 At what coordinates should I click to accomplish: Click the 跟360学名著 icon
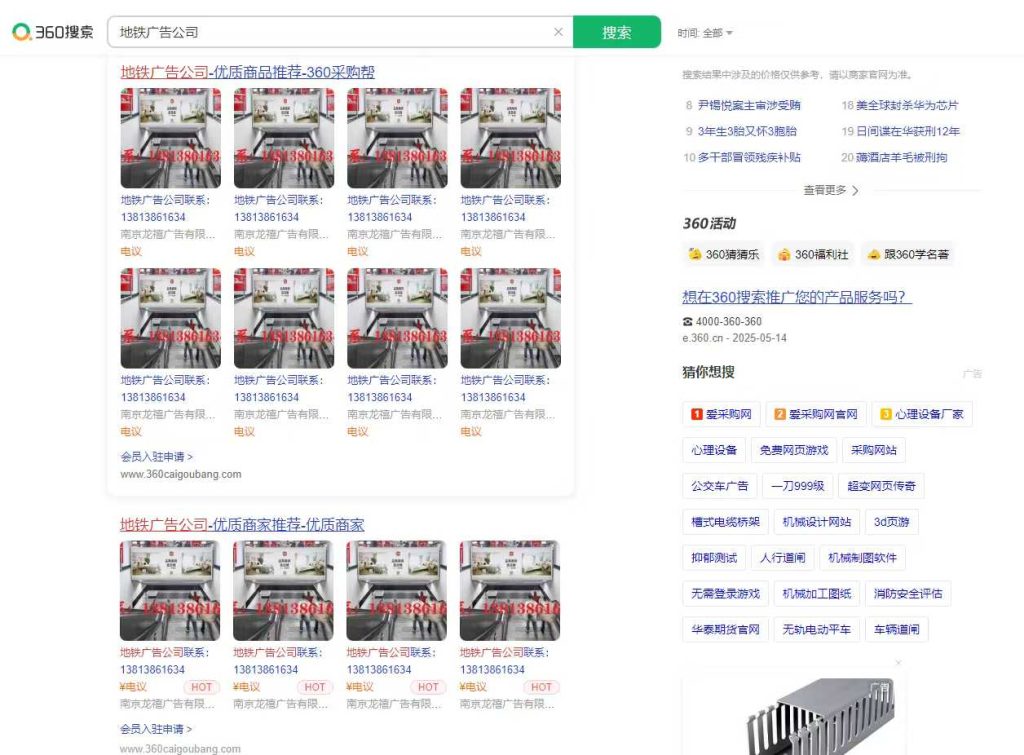coord(873,254)
